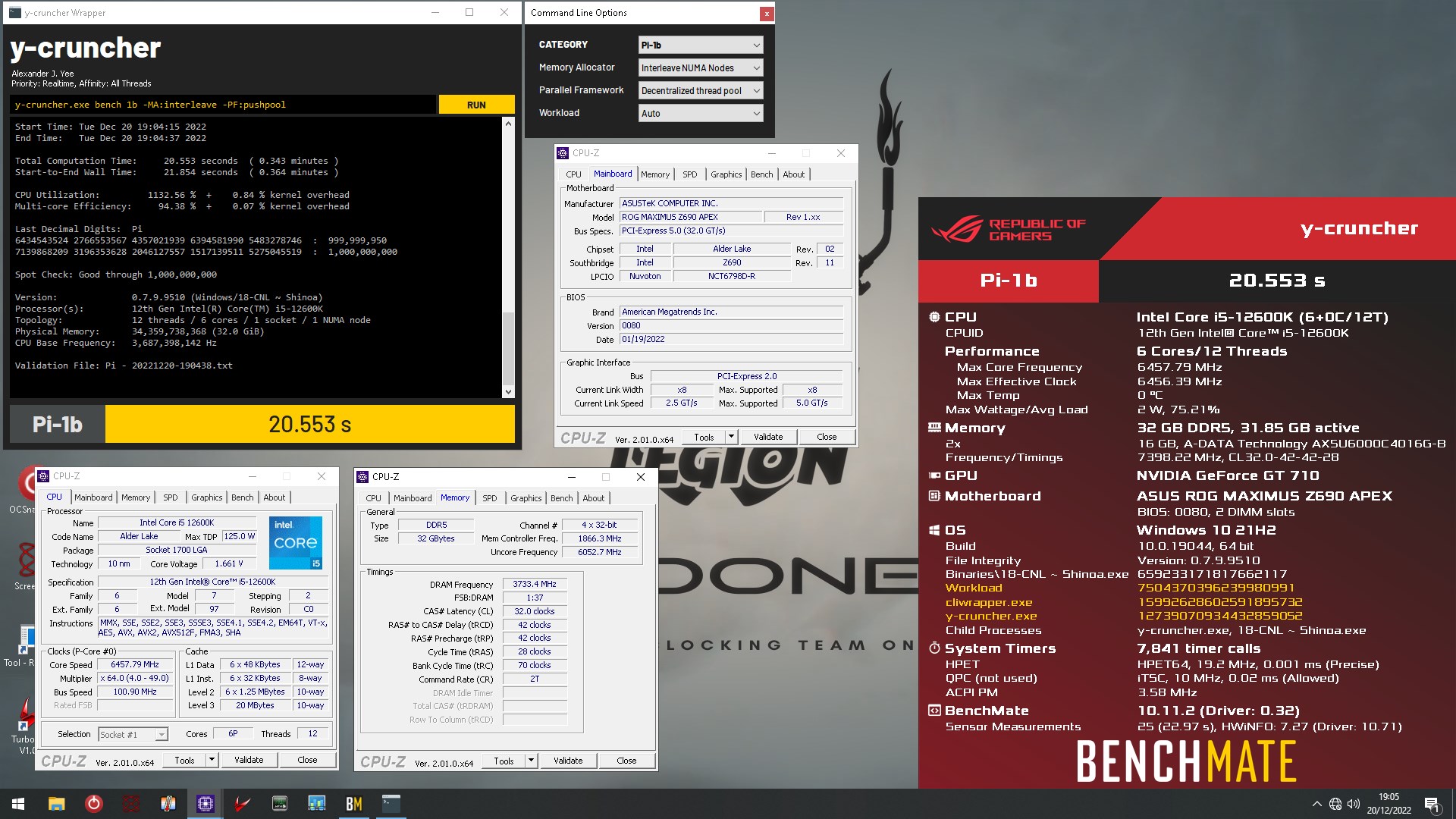Click the Multiplier value x 64.0
This screenshot has height=819, width=1456.
tap(135, 678)
